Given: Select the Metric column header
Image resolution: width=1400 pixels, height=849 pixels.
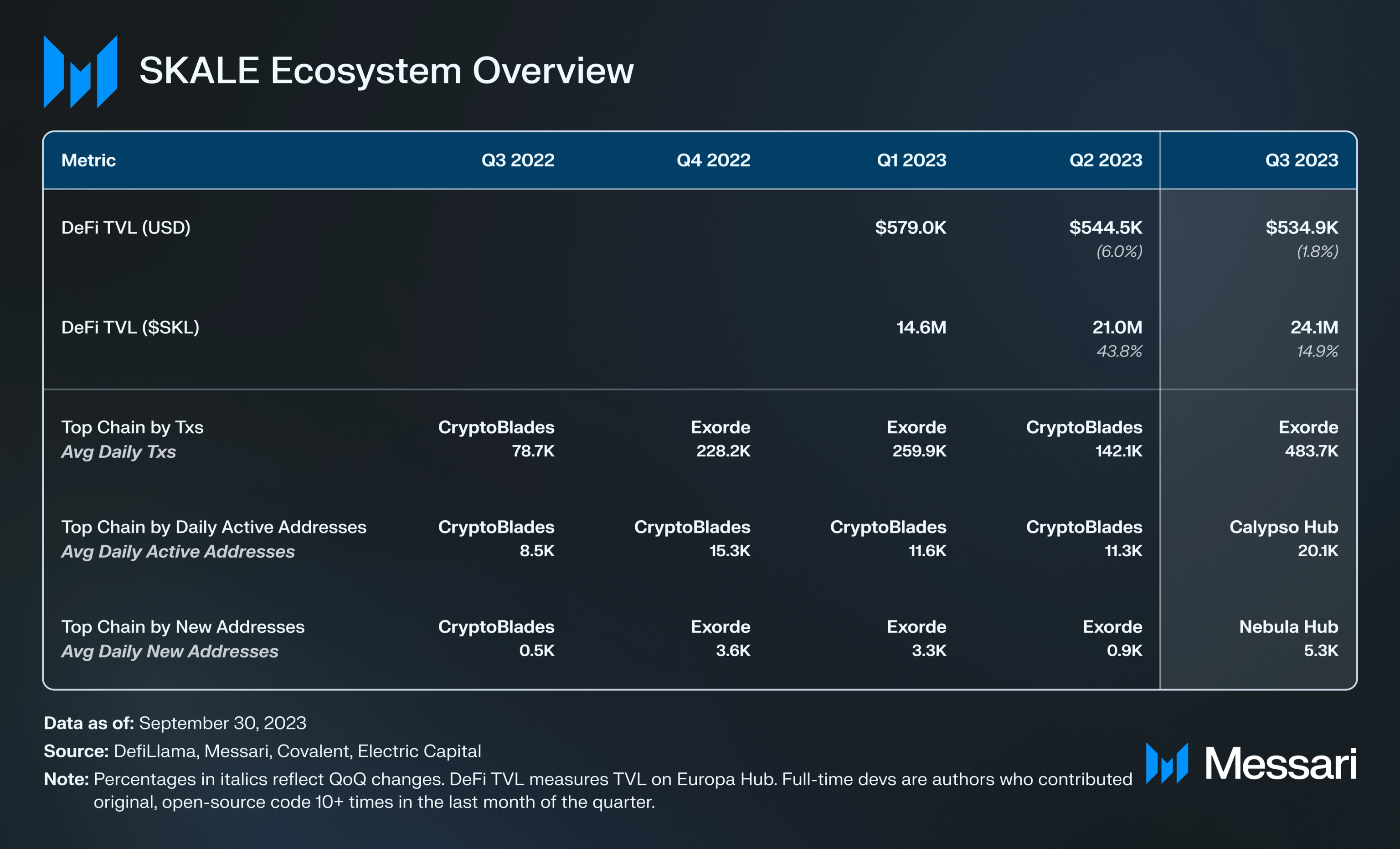Looking at the screenshot, I should click(x=88, y=160).
